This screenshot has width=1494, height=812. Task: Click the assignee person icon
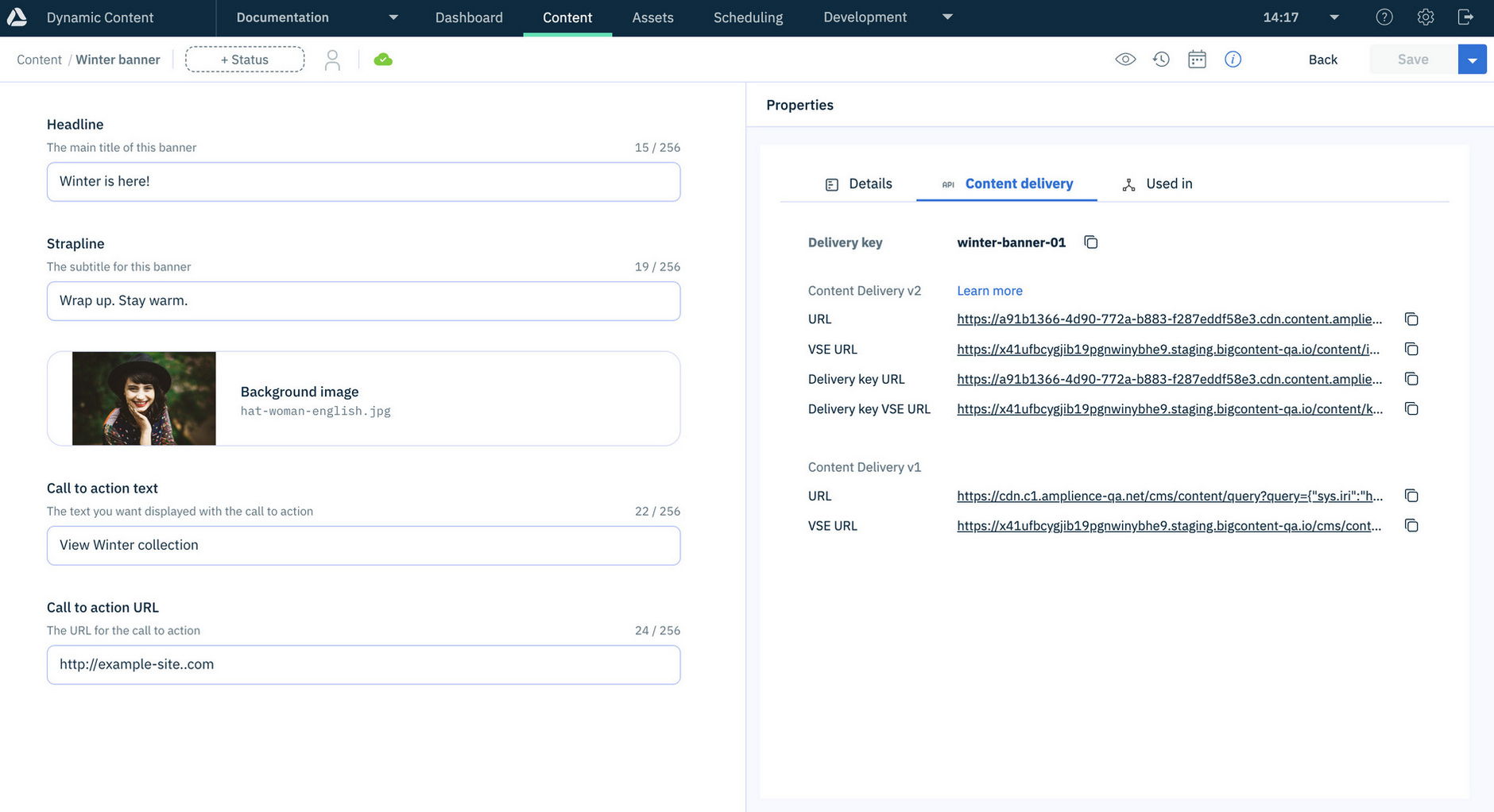pos(332,60)
